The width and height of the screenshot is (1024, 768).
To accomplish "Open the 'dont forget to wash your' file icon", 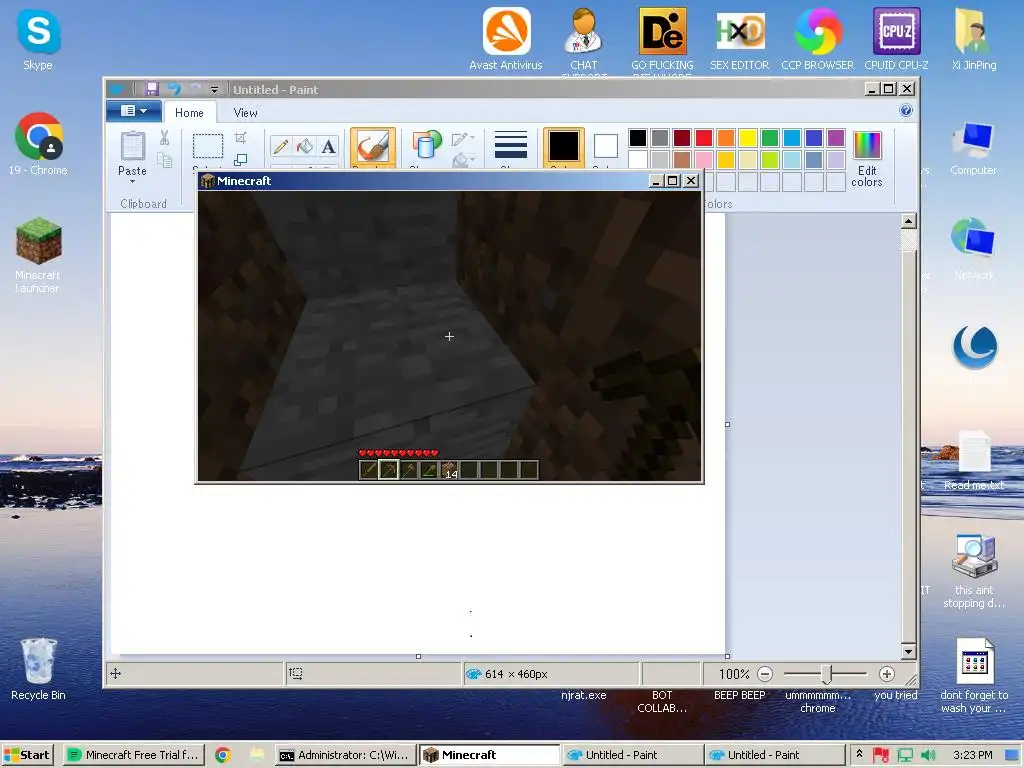I will 974,675.
